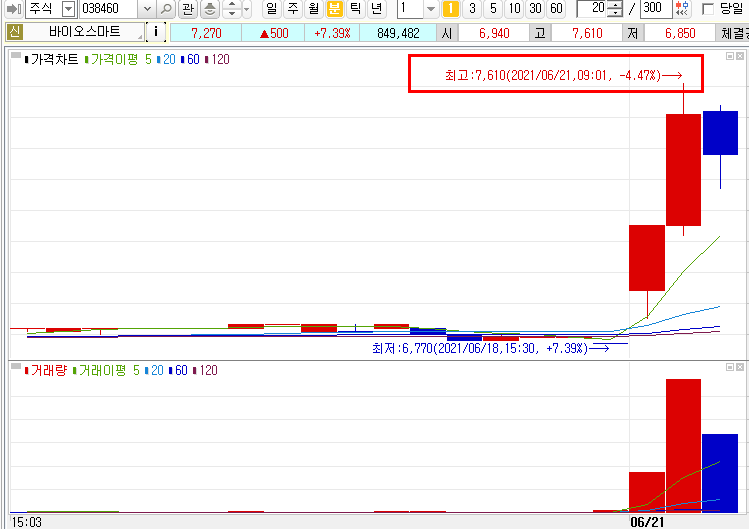Viewport: 749px width, 529px height.
Task: Click the chart shrink/expand arrows icon
Action: pyautogui.click(x=682, y=9)
